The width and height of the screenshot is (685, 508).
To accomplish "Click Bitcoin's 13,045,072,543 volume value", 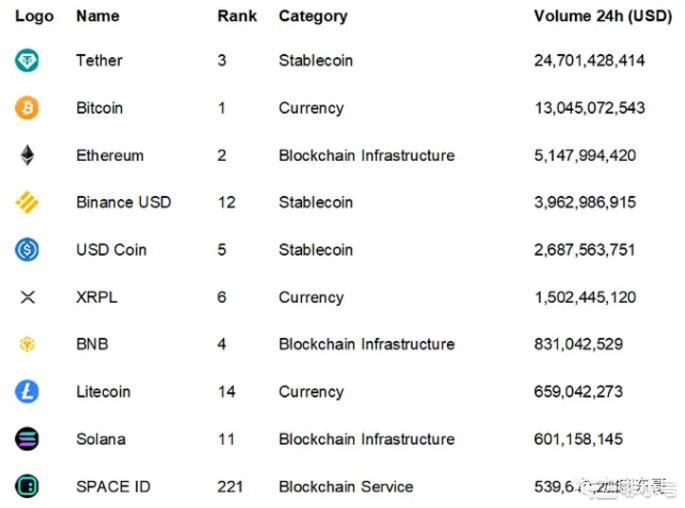I will point(589,108).
